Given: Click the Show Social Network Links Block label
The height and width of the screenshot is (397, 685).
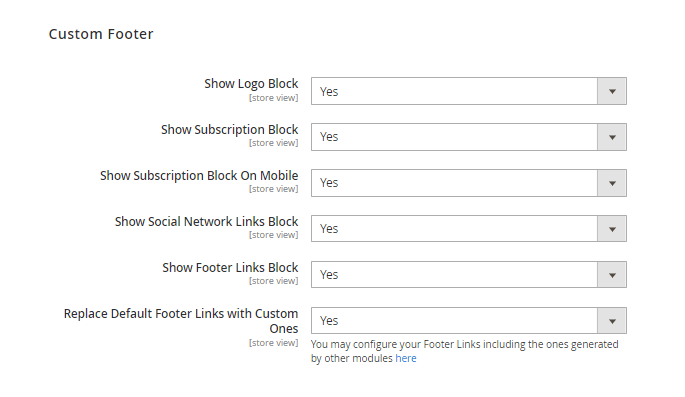Looking at the screenshot, I should 206,222.
